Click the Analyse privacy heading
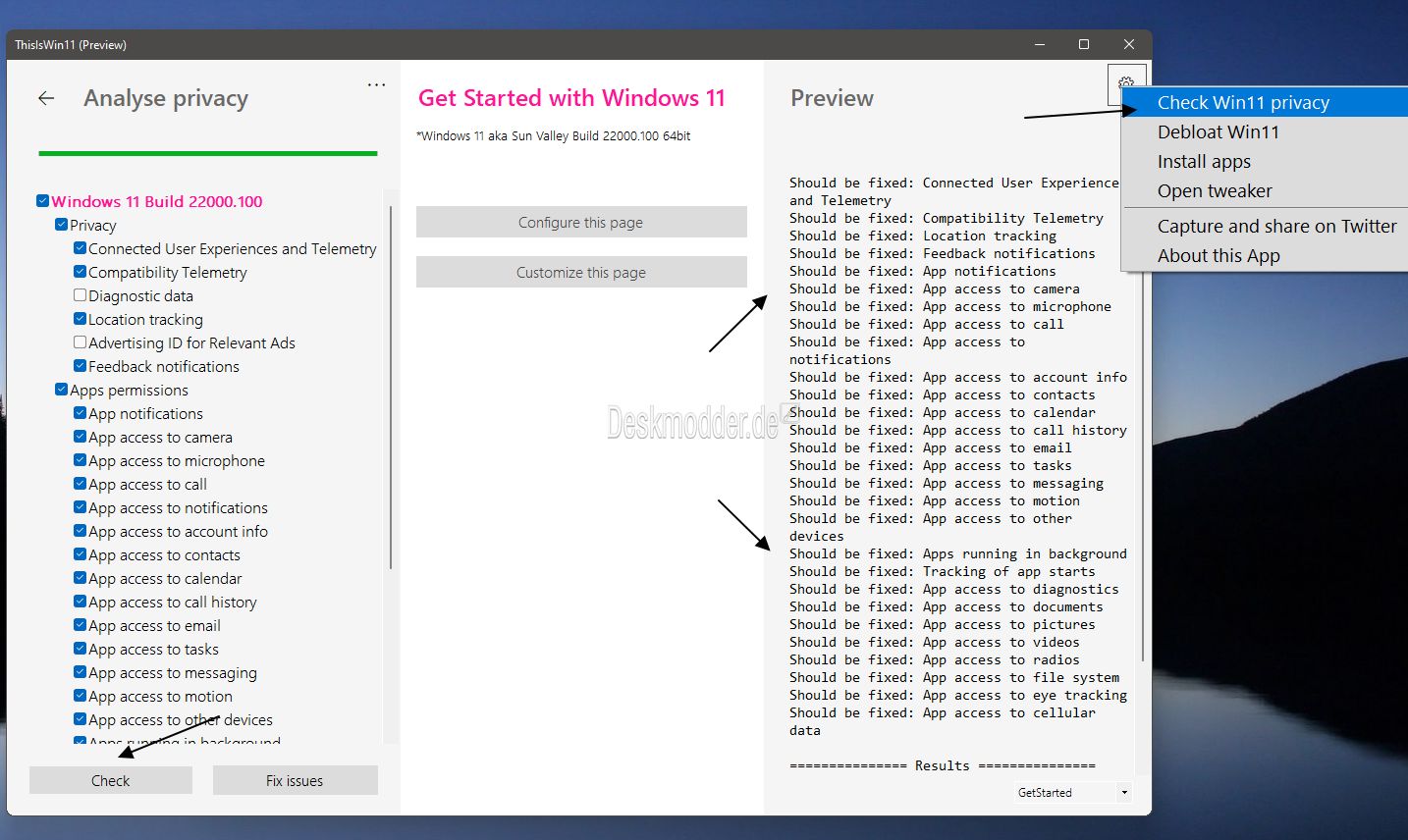 pos(166,98)
